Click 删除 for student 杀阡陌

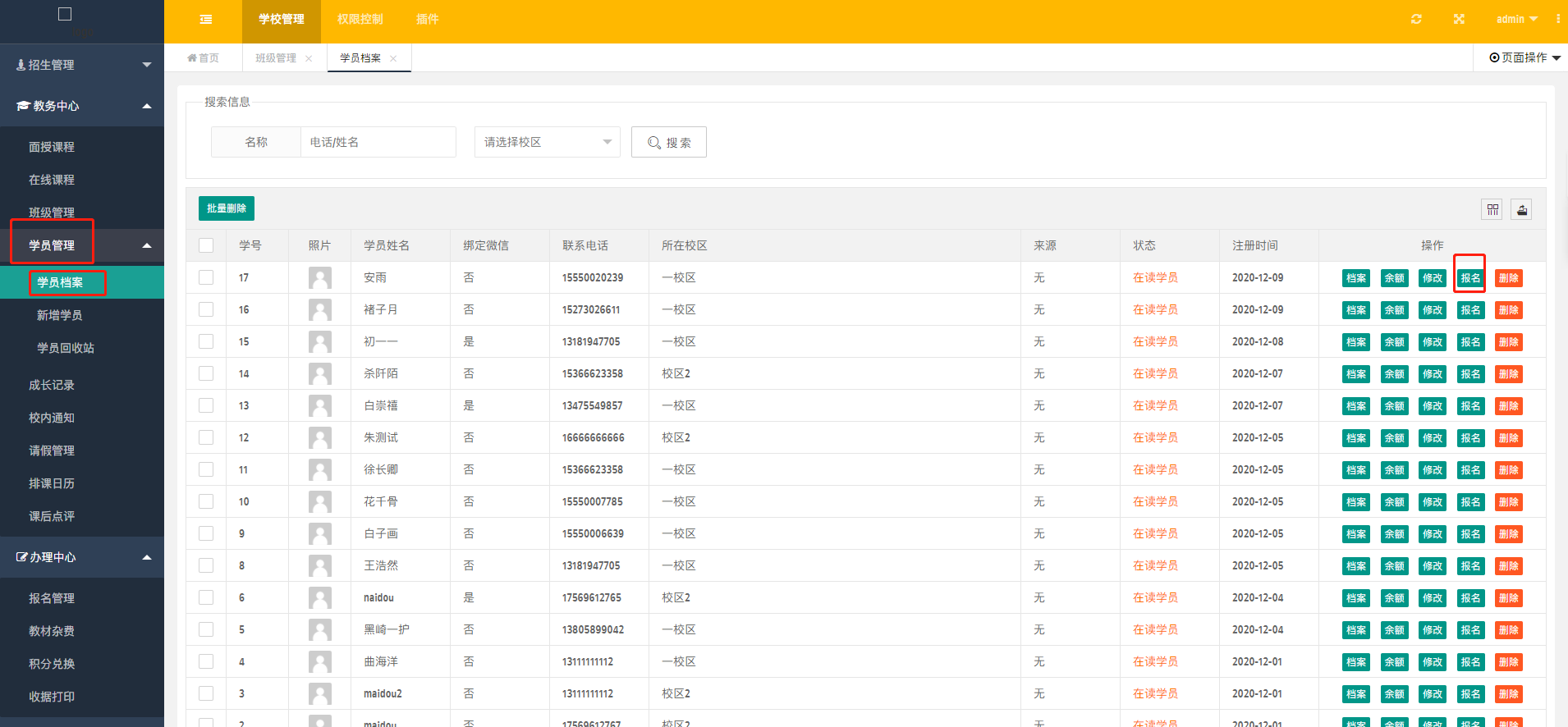click(x=1508, y=374)
